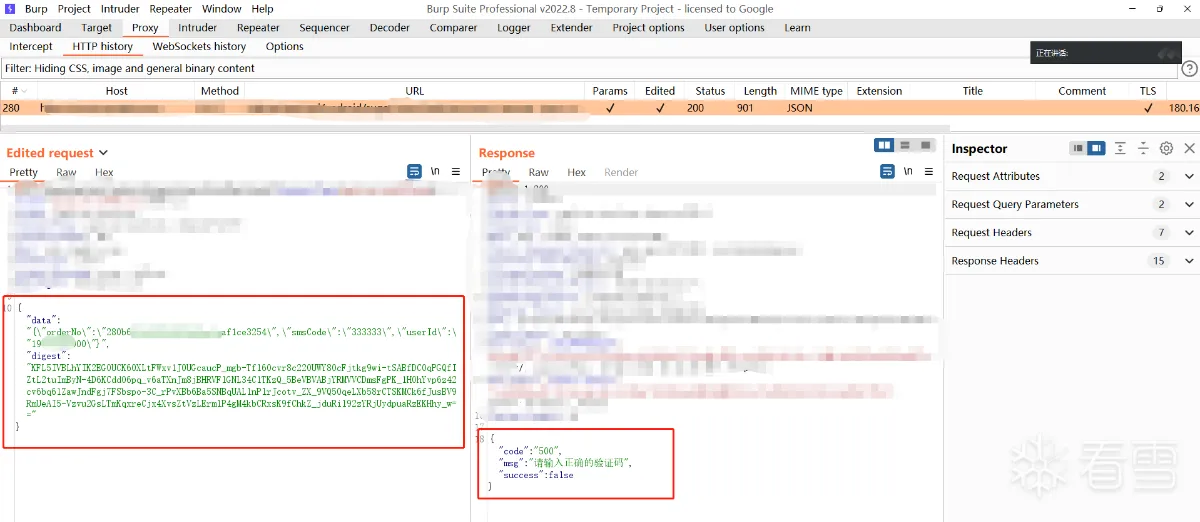This screenshot has width=1200, height=522.
Task: Open the Burp menu
Action: [36, 9]
